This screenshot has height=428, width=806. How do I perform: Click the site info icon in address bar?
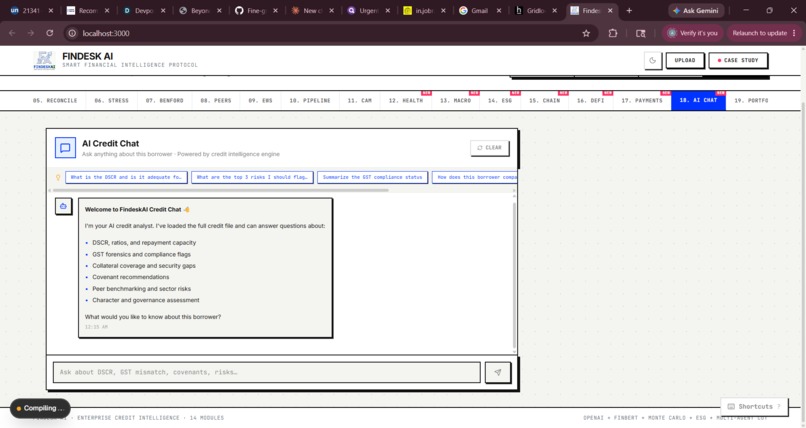tap(72, 33)
